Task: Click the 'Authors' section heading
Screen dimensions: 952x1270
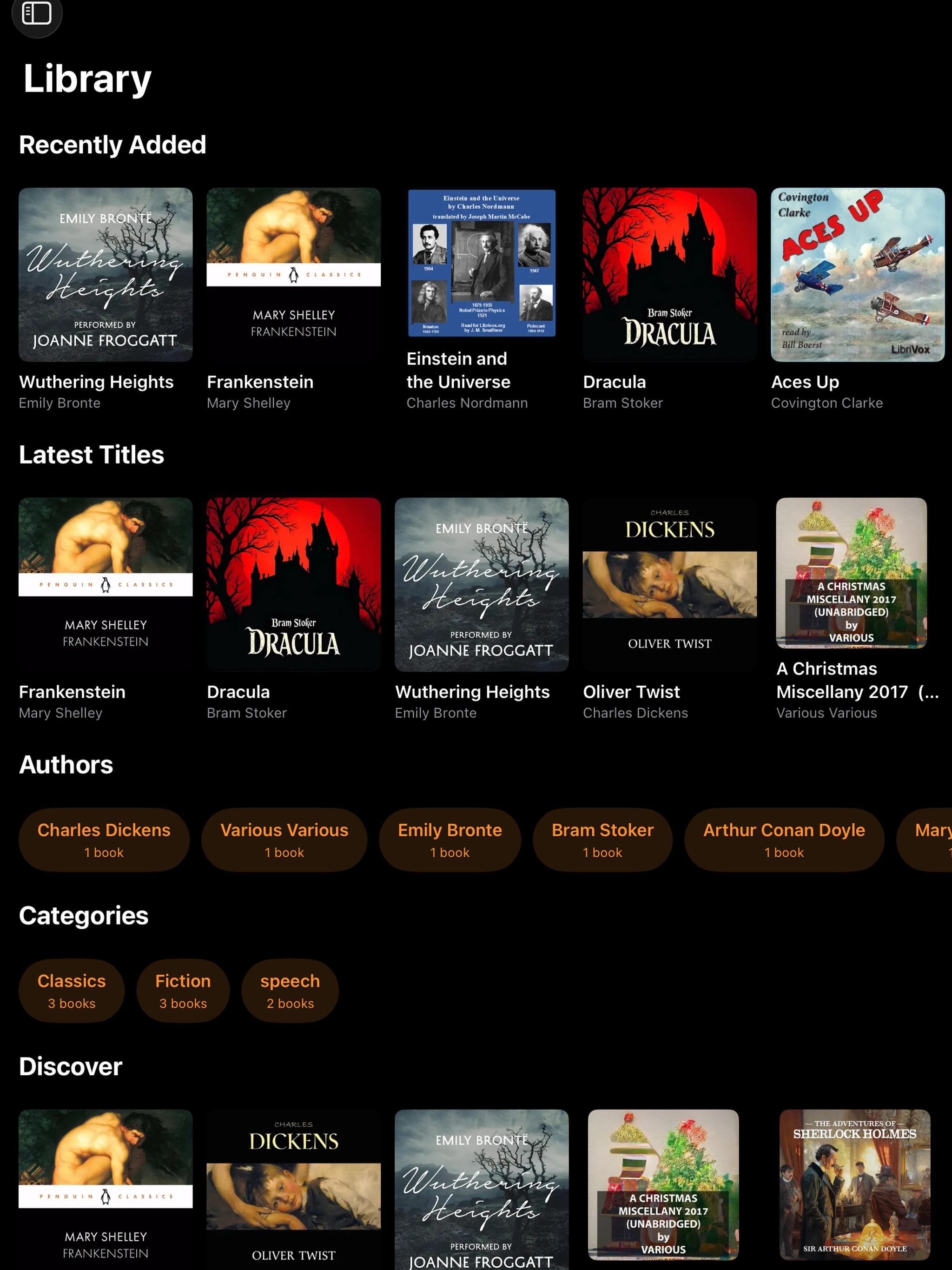Action: [x=66, y=765]
